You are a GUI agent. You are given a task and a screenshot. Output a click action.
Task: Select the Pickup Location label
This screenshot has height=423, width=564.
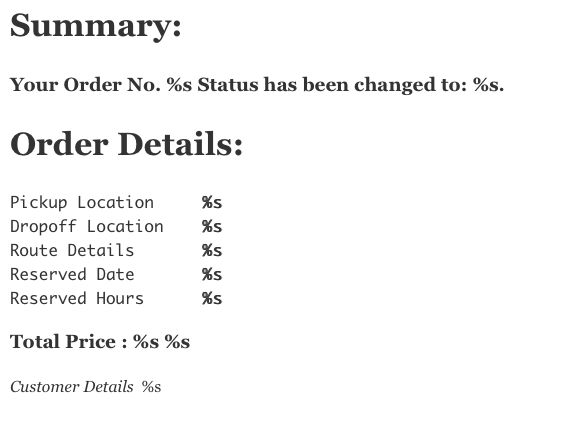click(x=82, y=203)
